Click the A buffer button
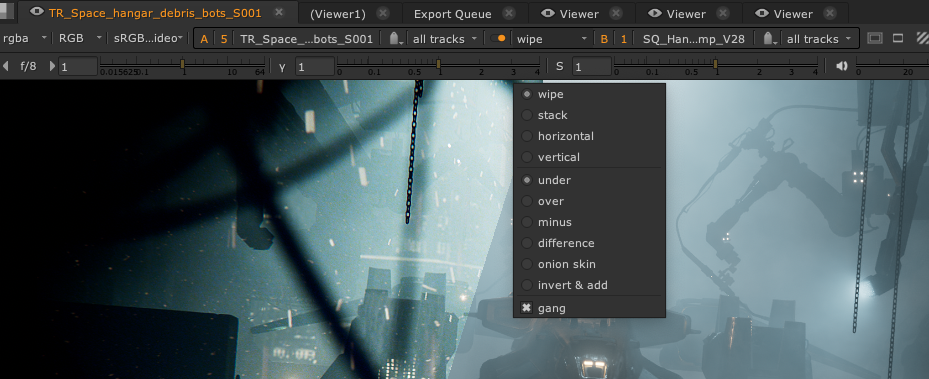Image resolution: width=929 pixels, height=379 pixels. 204,39
